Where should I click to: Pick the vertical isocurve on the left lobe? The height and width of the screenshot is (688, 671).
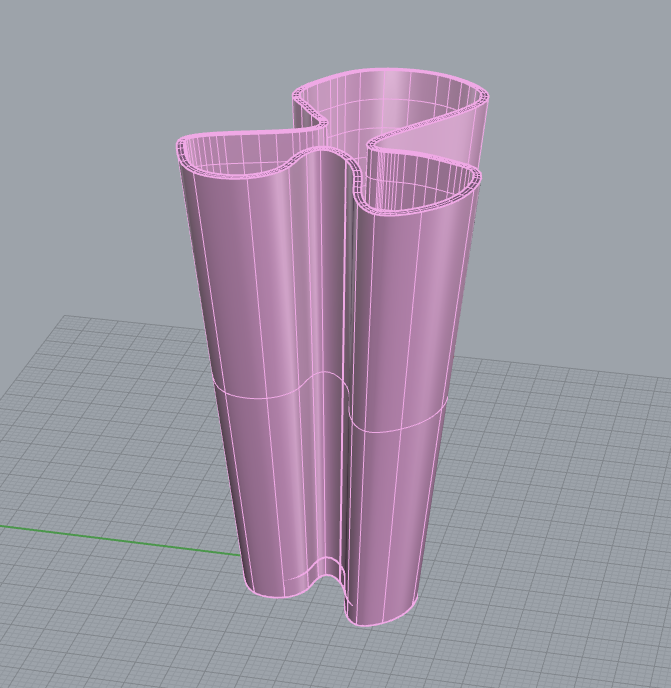point(262,300)
